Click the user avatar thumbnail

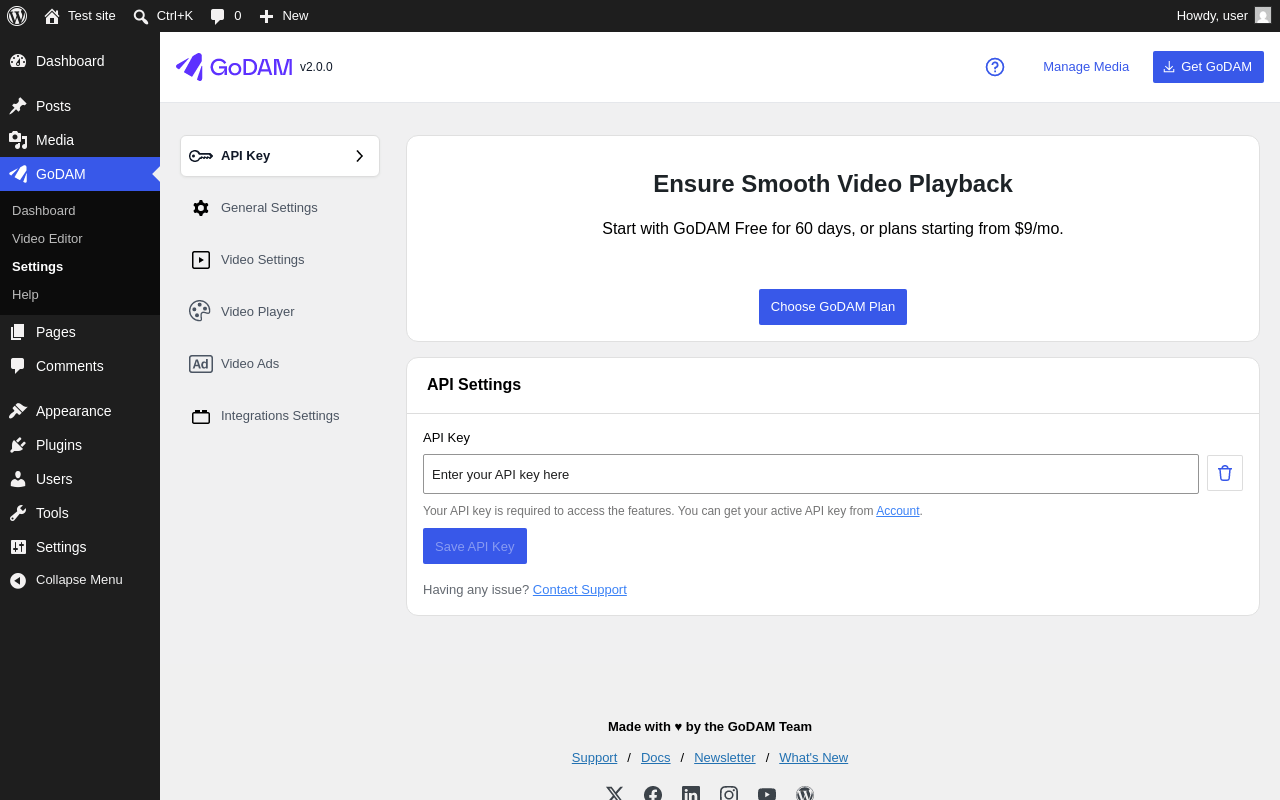tap(1263, 16)
